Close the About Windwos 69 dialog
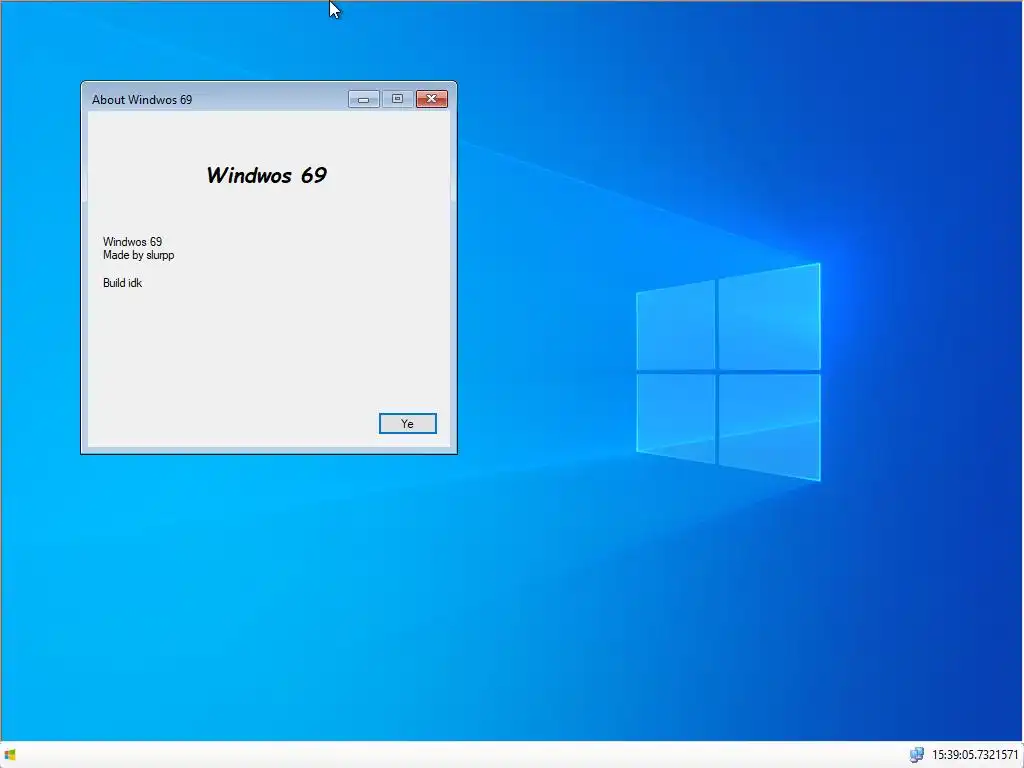 pyautogui.click(x=432, y=99)
